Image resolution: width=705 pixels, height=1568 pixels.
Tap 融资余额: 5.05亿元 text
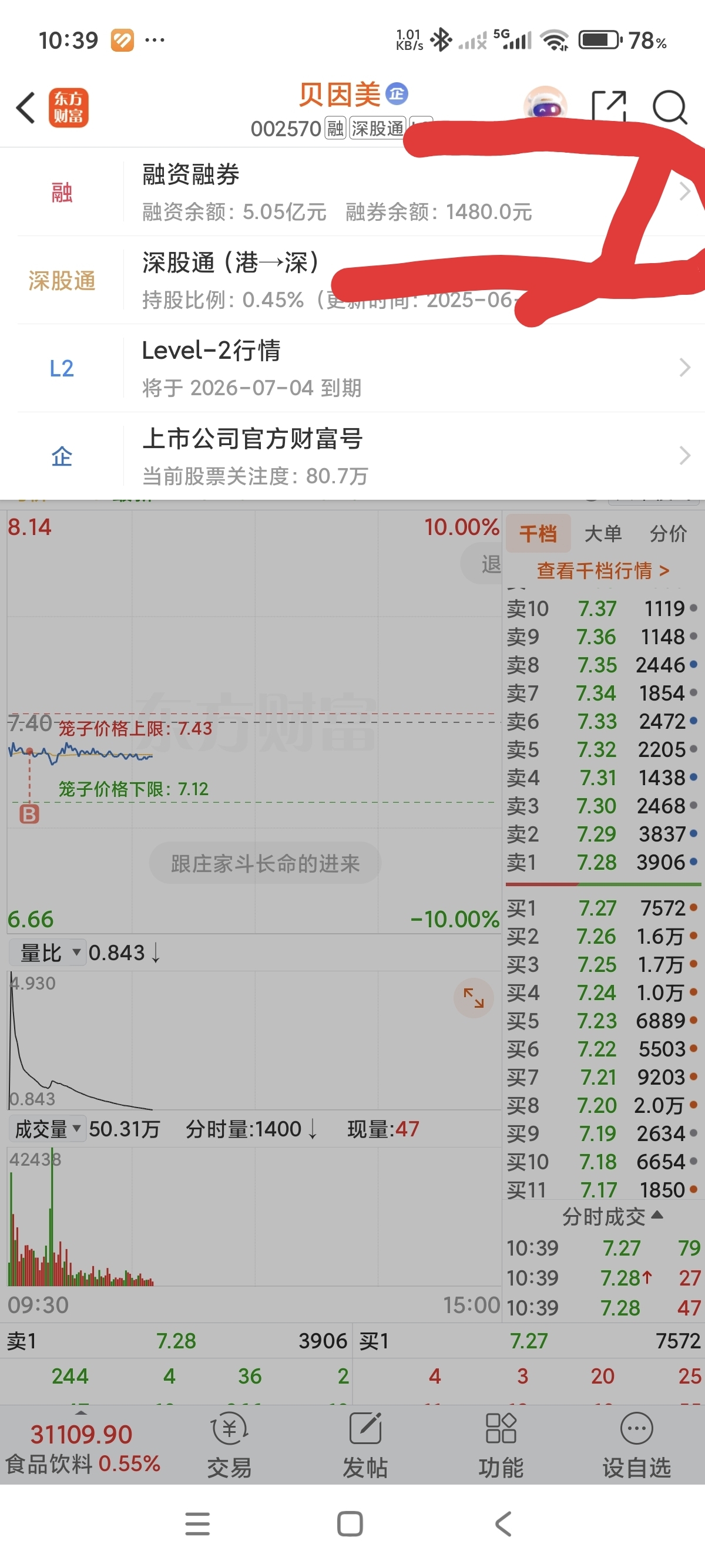tap(234, 212)
